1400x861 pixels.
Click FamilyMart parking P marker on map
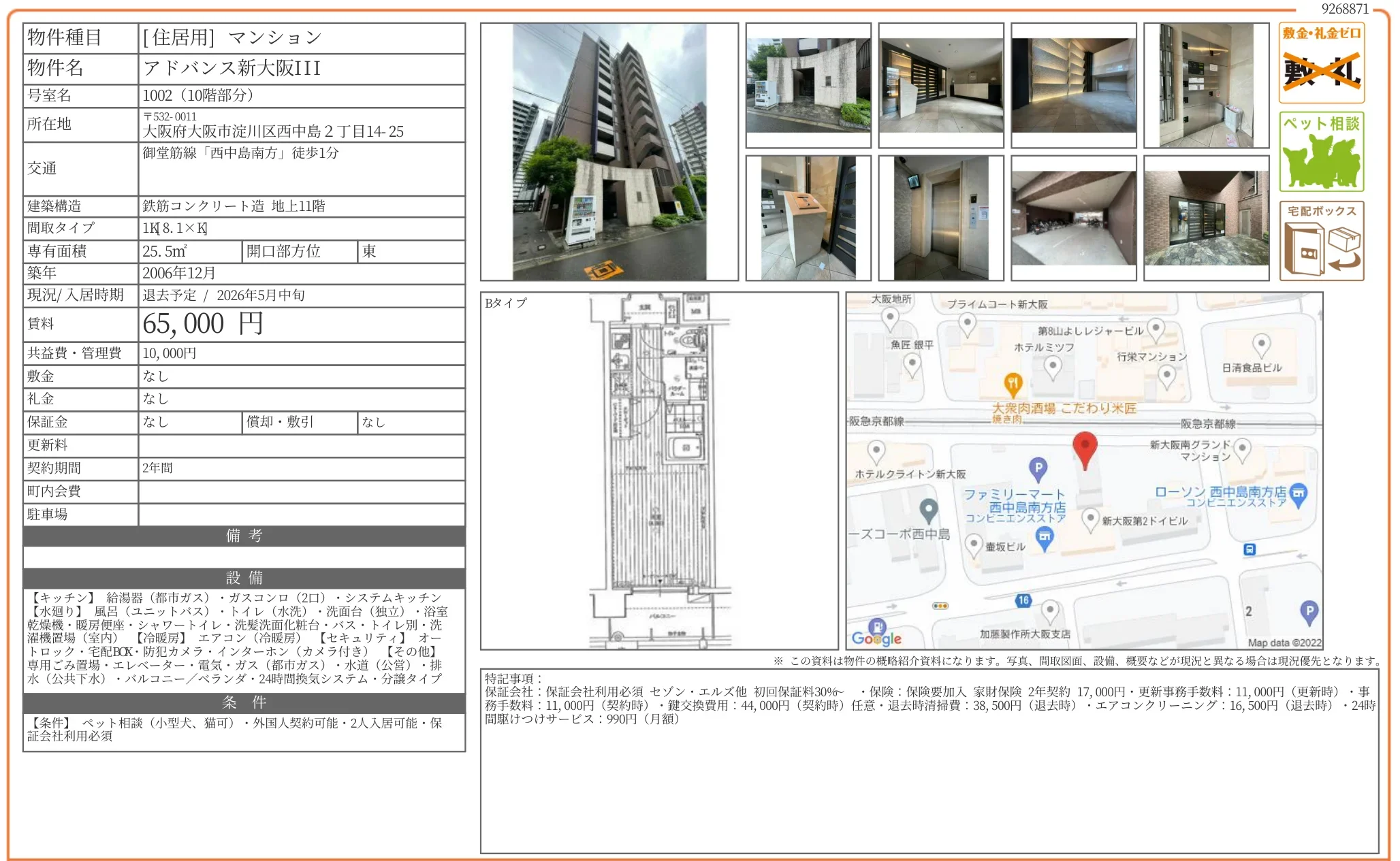pos(1037,468)
